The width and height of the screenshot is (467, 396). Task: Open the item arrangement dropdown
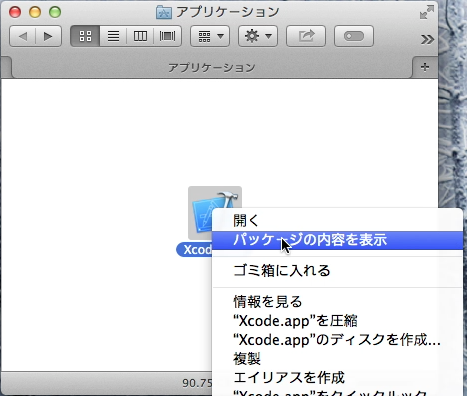click(x=210, y=36)
